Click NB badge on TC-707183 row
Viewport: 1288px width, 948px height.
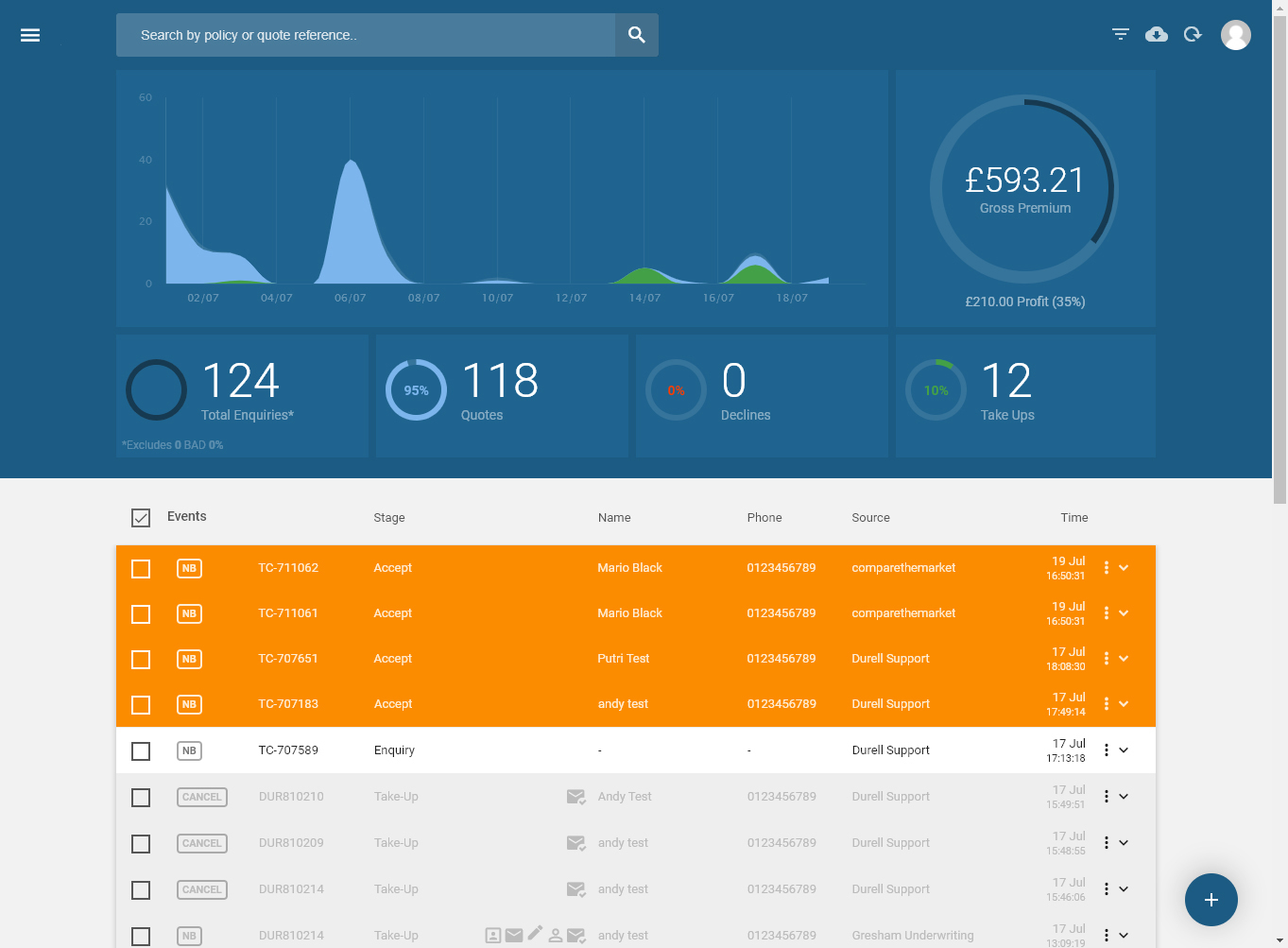[189, 704]
